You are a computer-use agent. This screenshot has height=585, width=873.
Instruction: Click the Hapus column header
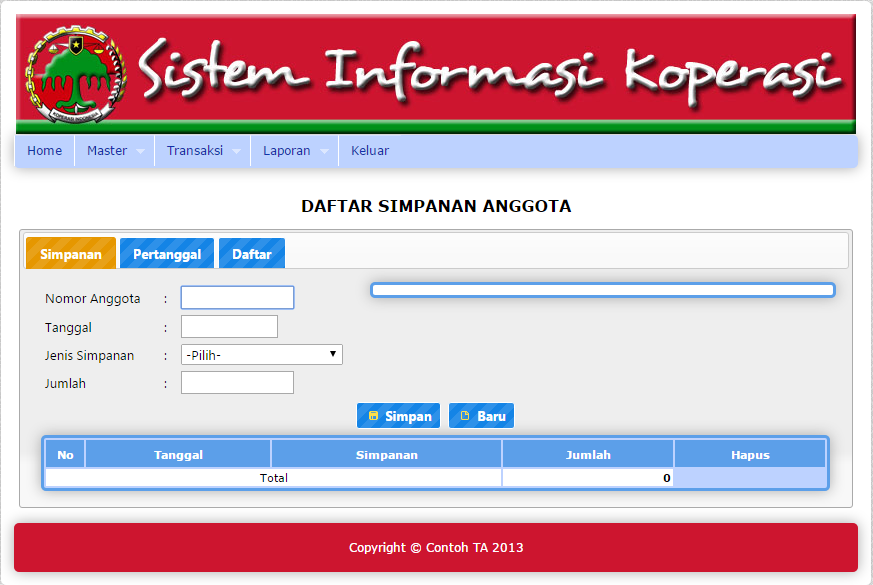pyautogui.click(x=750, y=455)
